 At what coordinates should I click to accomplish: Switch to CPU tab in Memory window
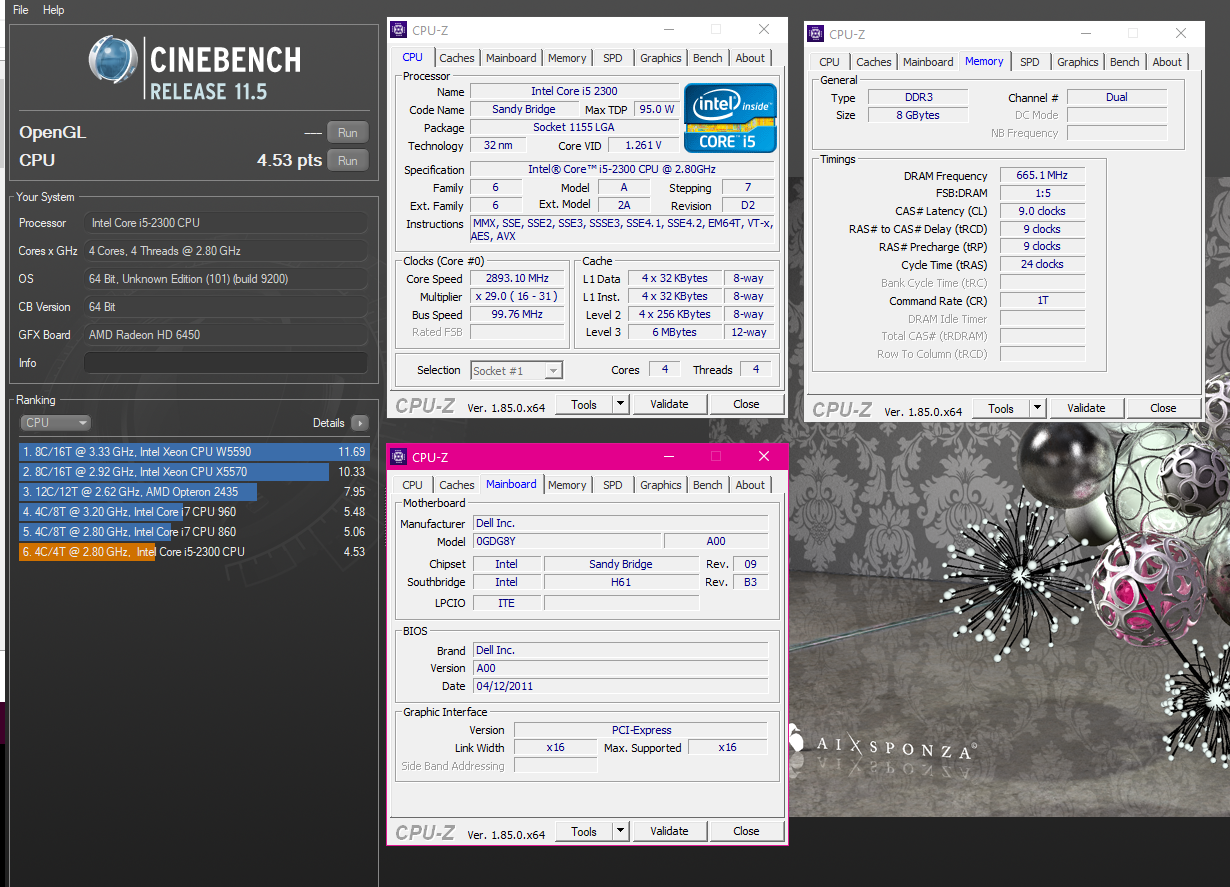[829, 62]
